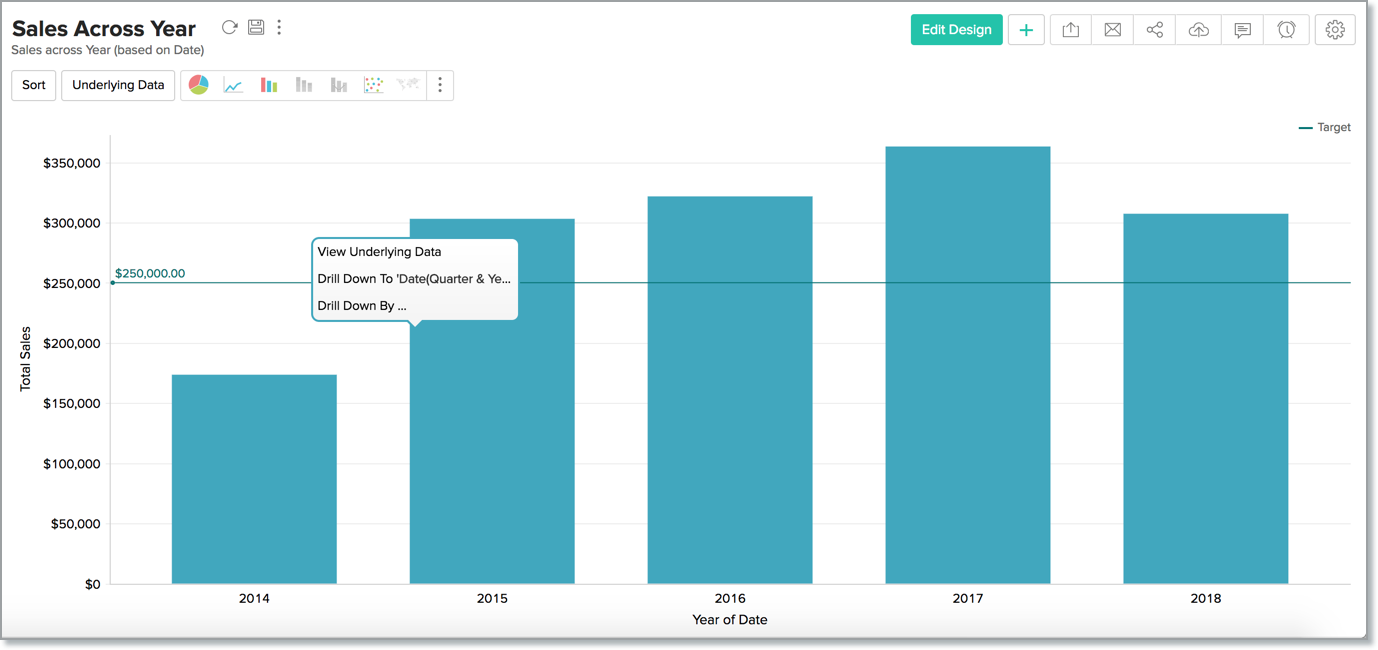This screenshot has width=1378, height=650.
Task: Open comments with the speech bubble icon
Action: (1242, 30)
